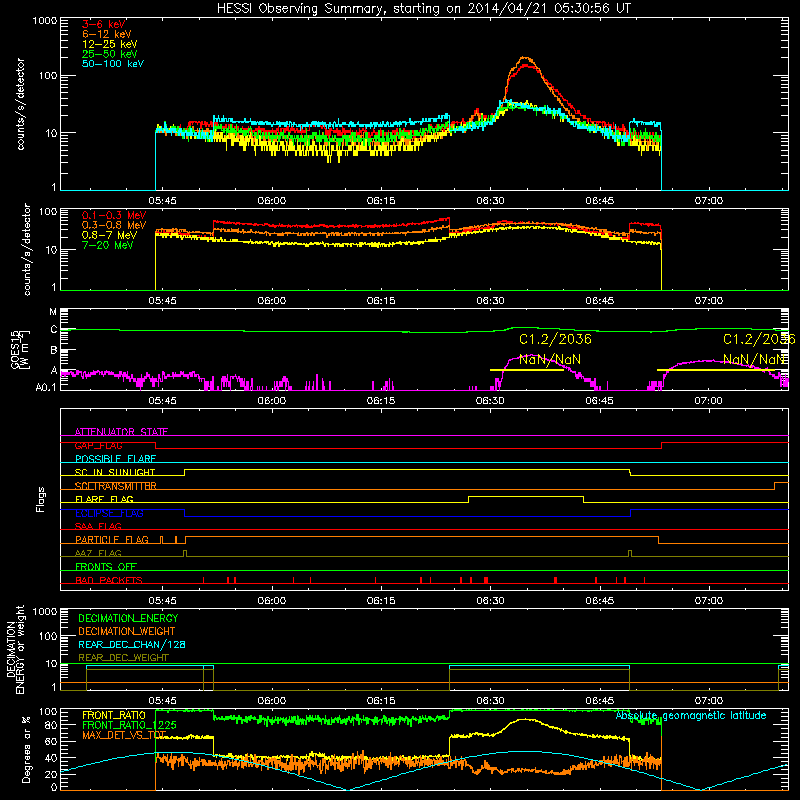This screenshot has width=800, height=800.
Task: Select the 50-100 keV legend label
Action: pyautogui.click(x=113, y=64)
